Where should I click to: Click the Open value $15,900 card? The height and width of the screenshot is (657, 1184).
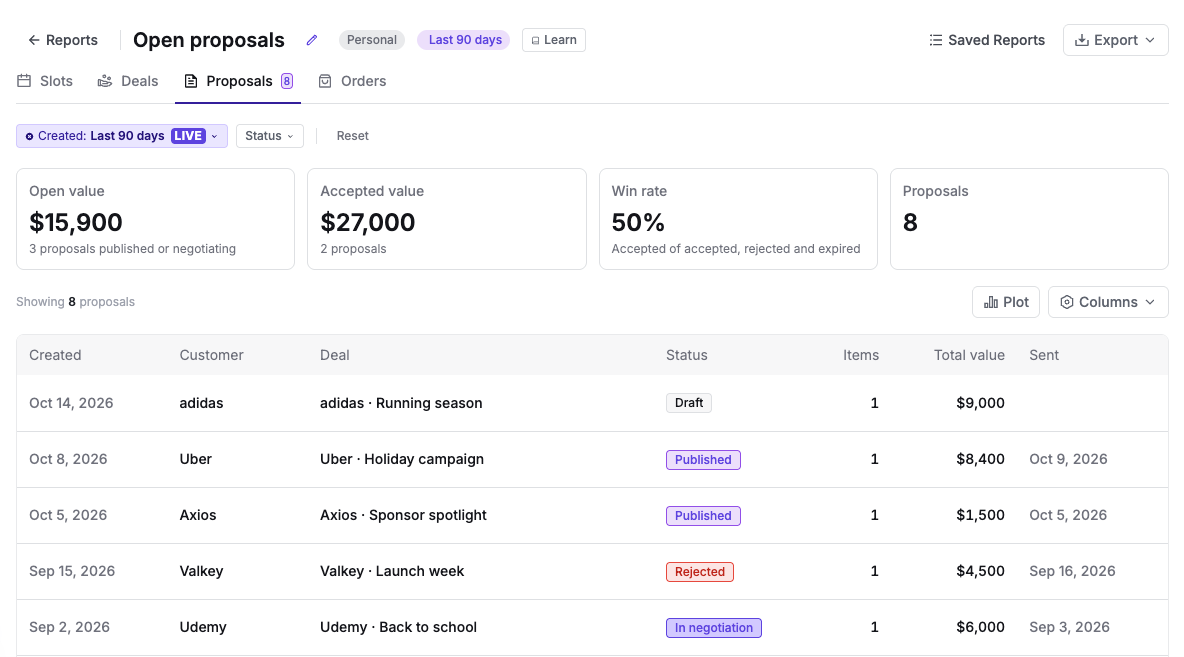tap(156, 219)
